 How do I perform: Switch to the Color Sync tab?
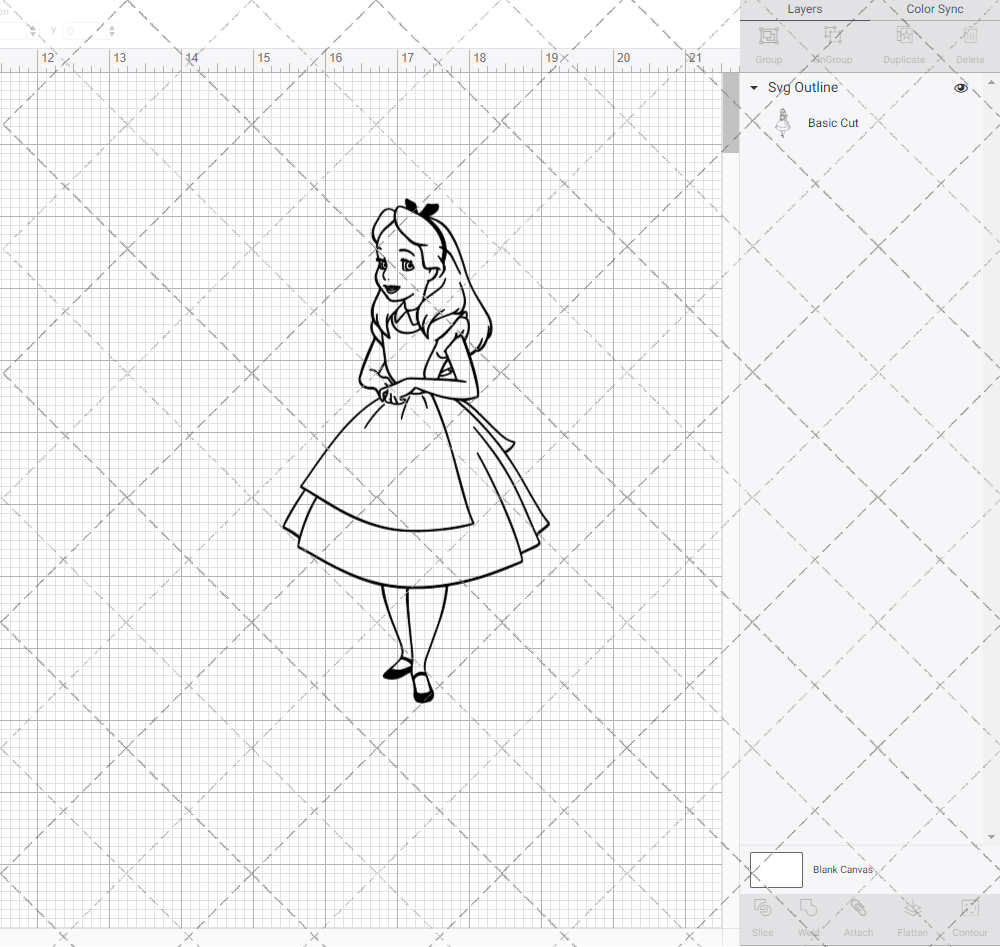934,9
